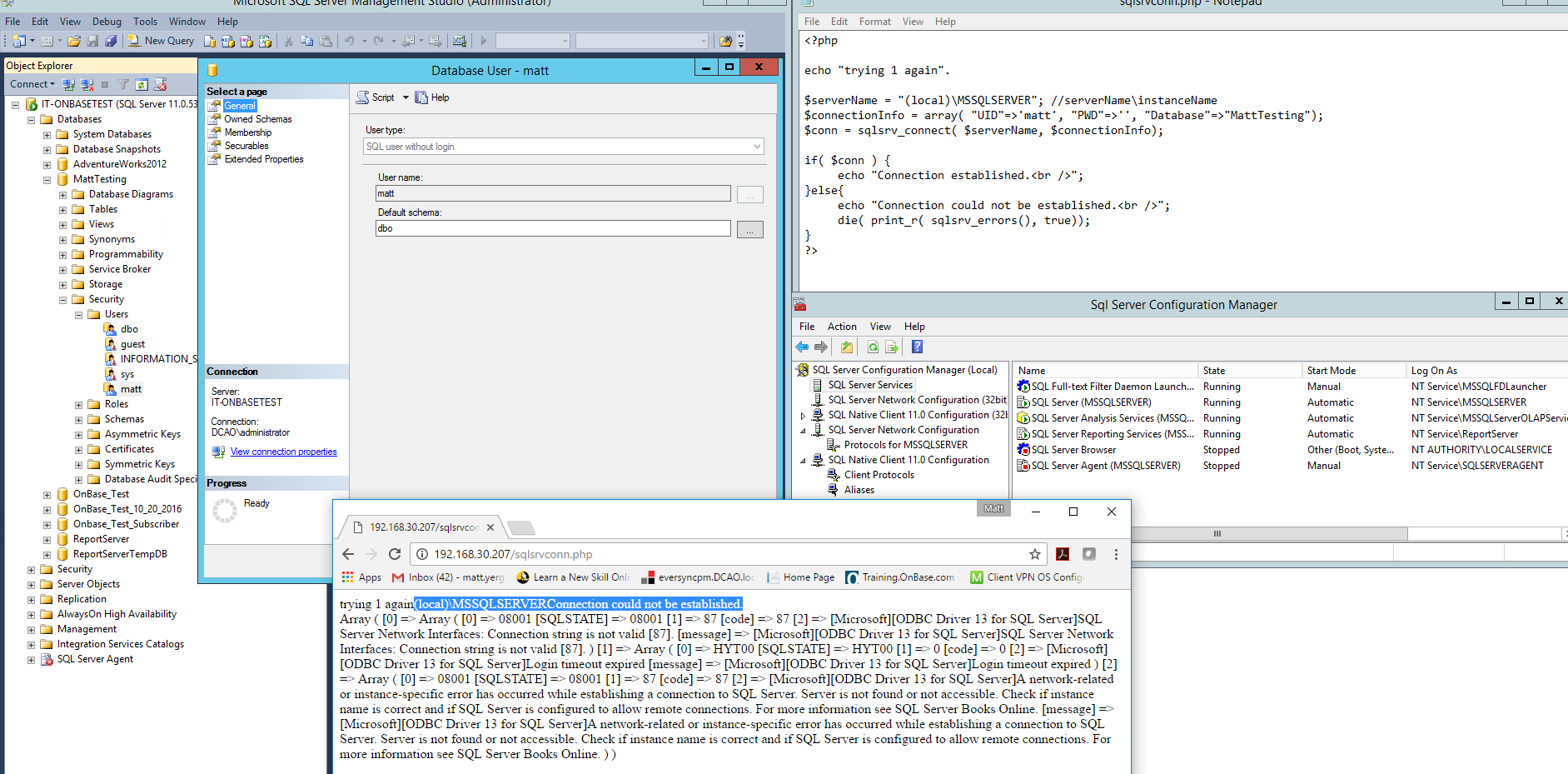The width and height of the screenshot is (1568, 774).
Task: Close the 192.168.30.207 browser tab
Action: click(x=490, y=527)
